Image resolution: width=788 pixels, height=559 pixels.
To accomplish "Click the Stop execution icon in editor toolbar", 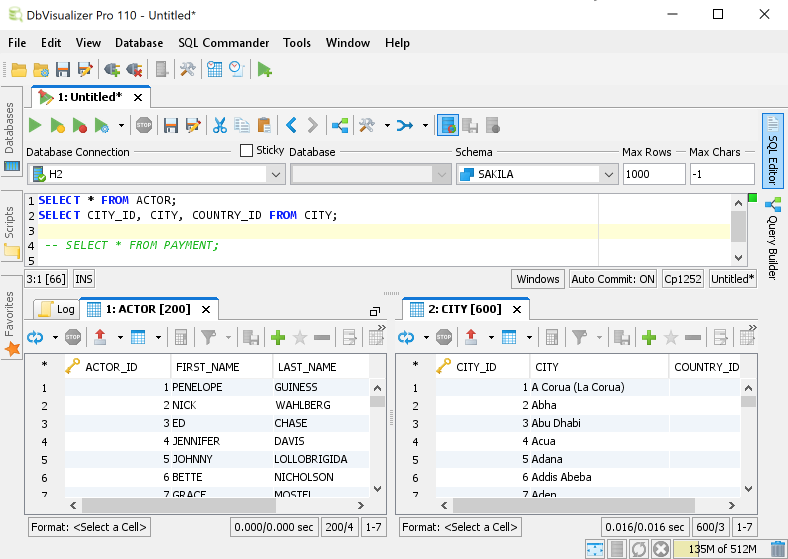I will coord(144,125).
